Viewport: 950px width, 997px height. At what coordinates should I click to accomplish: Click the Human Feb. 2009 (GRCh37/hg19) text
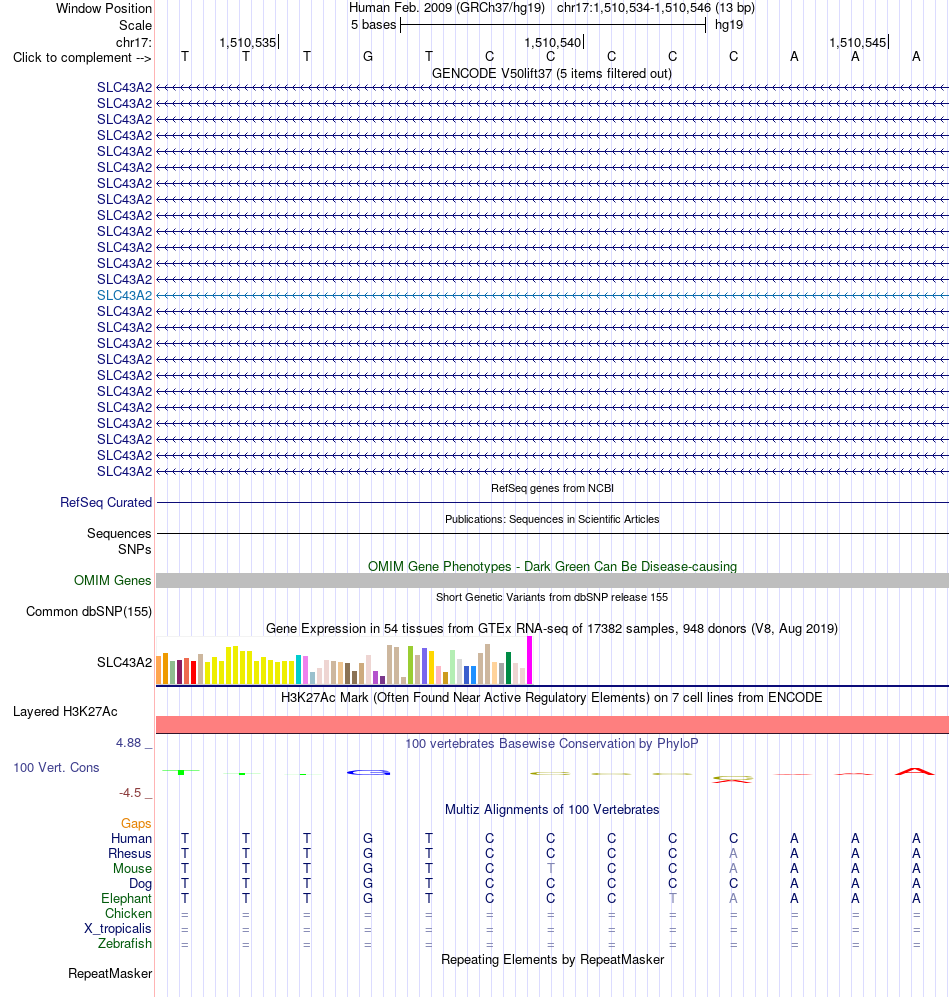point(446,8)
